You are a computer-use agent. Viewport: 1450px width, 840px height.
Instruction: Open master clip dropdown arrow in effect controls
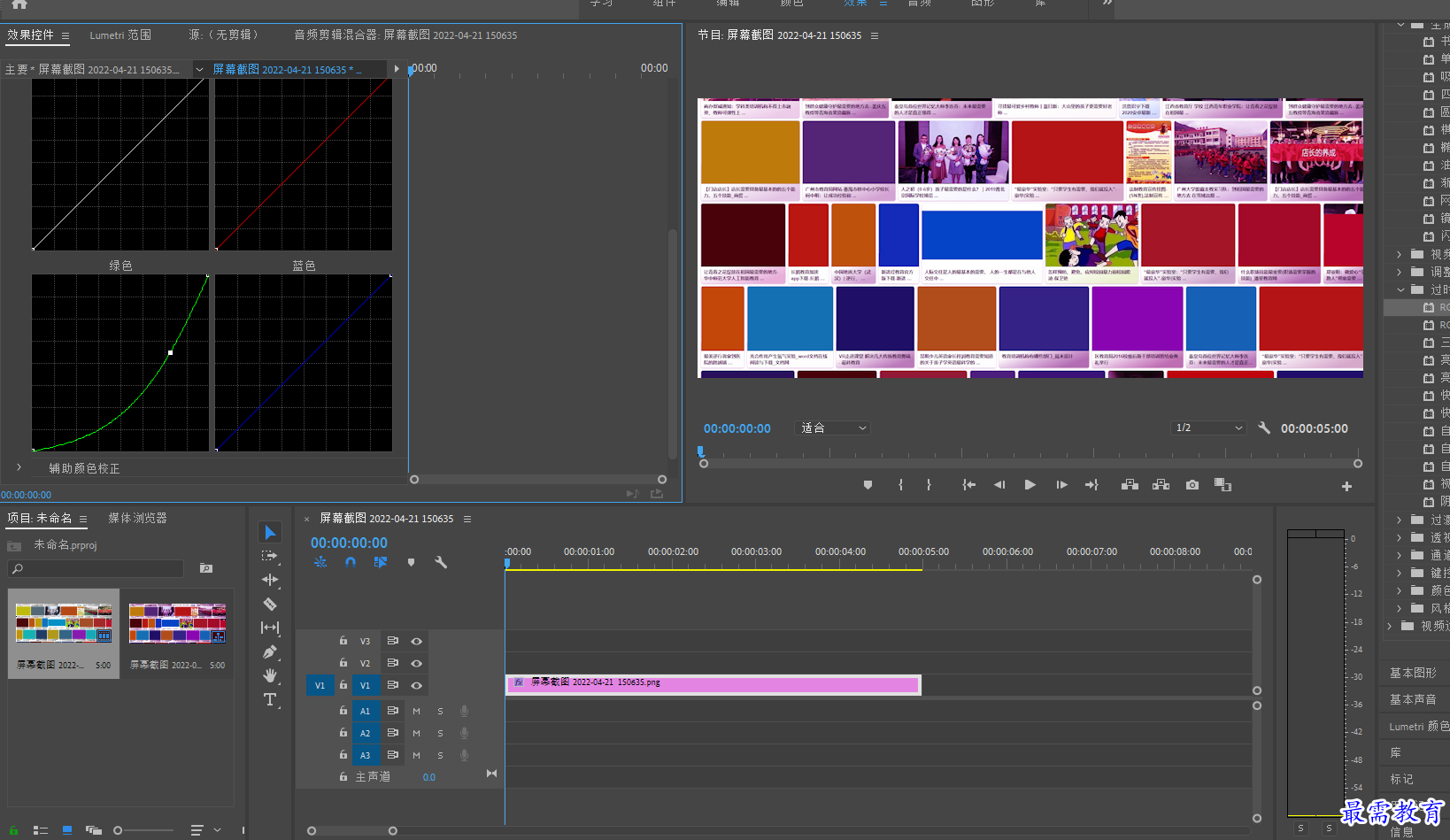pyautogui.click(x=199, y=69)
